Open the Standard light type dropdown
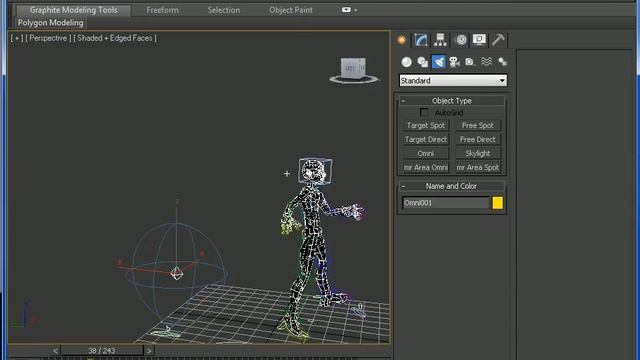This screenshot has height=360, width=640. (453, 80)
